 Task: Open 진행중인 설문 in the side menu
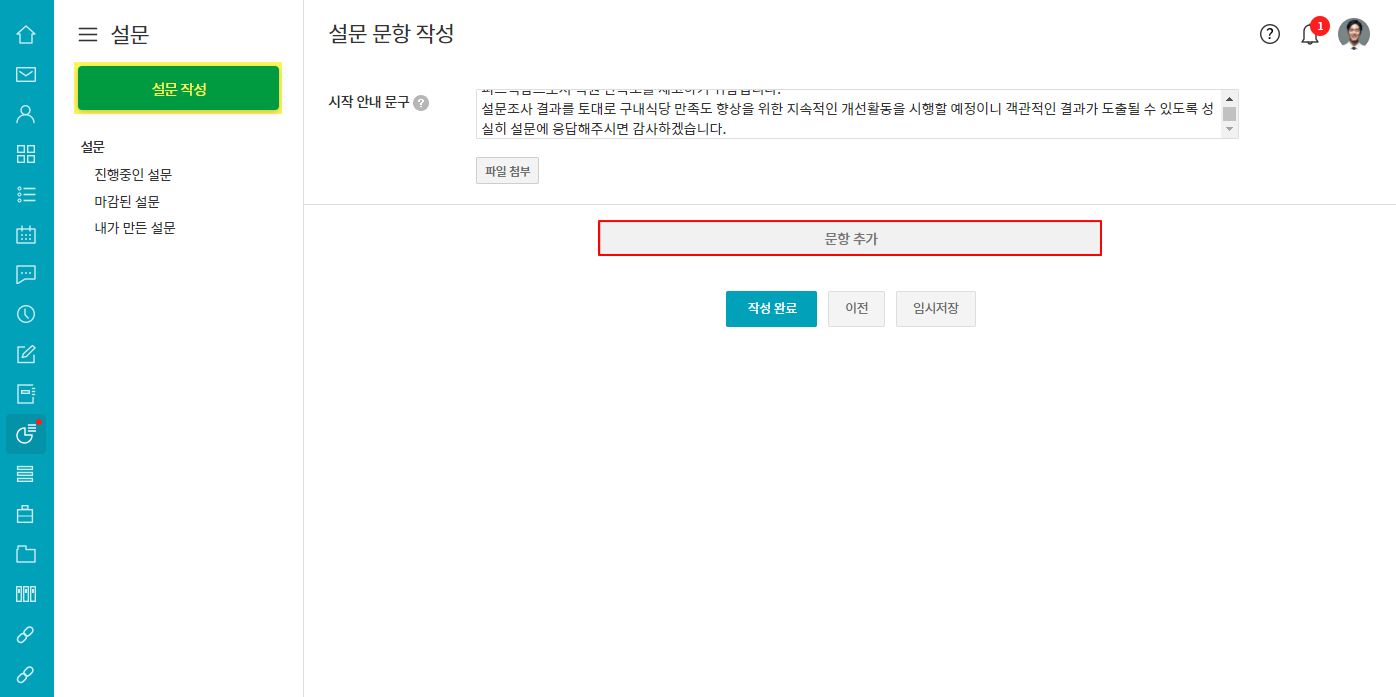pyautogui.click(x=133, y=175)
